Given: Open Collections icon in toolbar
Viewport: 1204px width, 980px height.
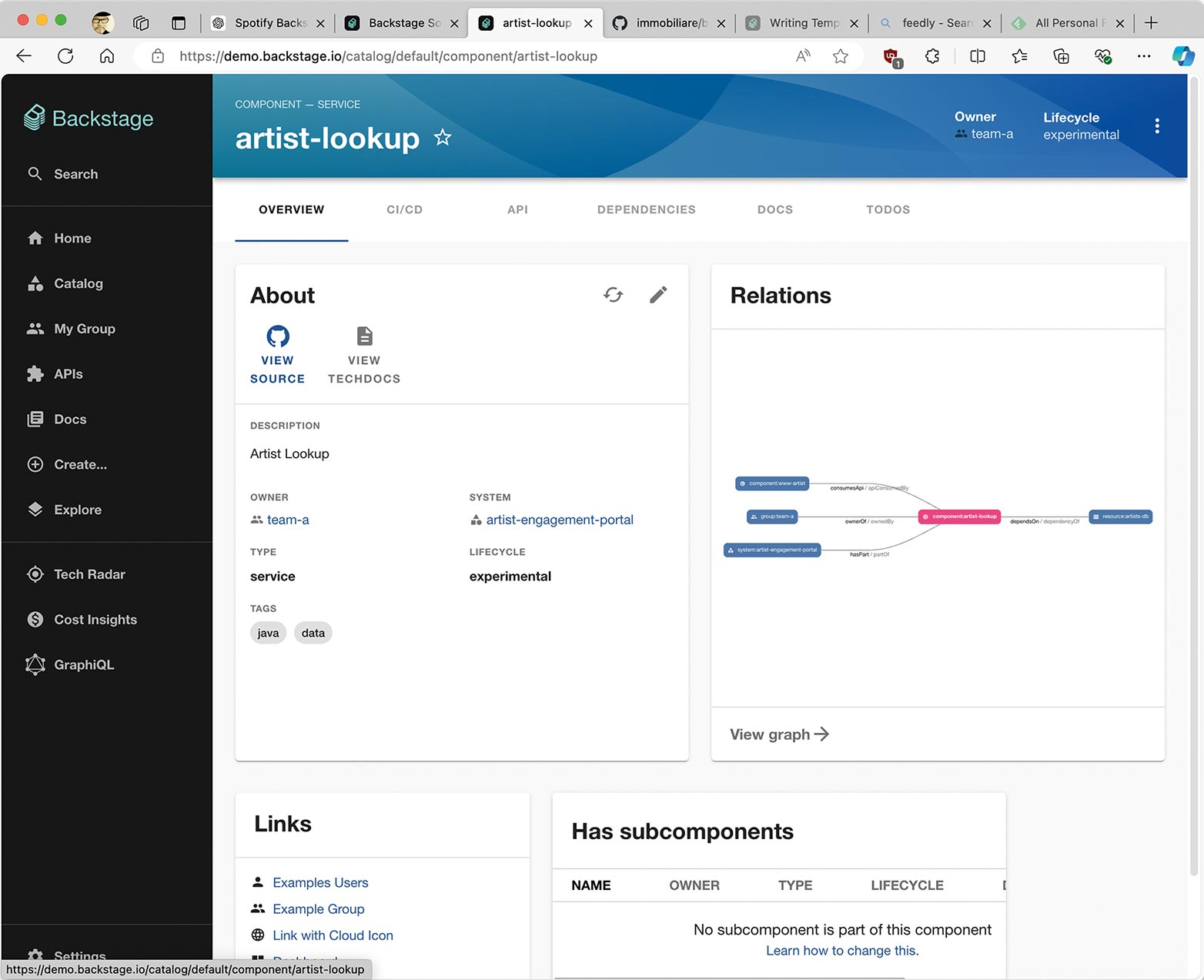Looking at the screenshot, I should point(1061,55).
